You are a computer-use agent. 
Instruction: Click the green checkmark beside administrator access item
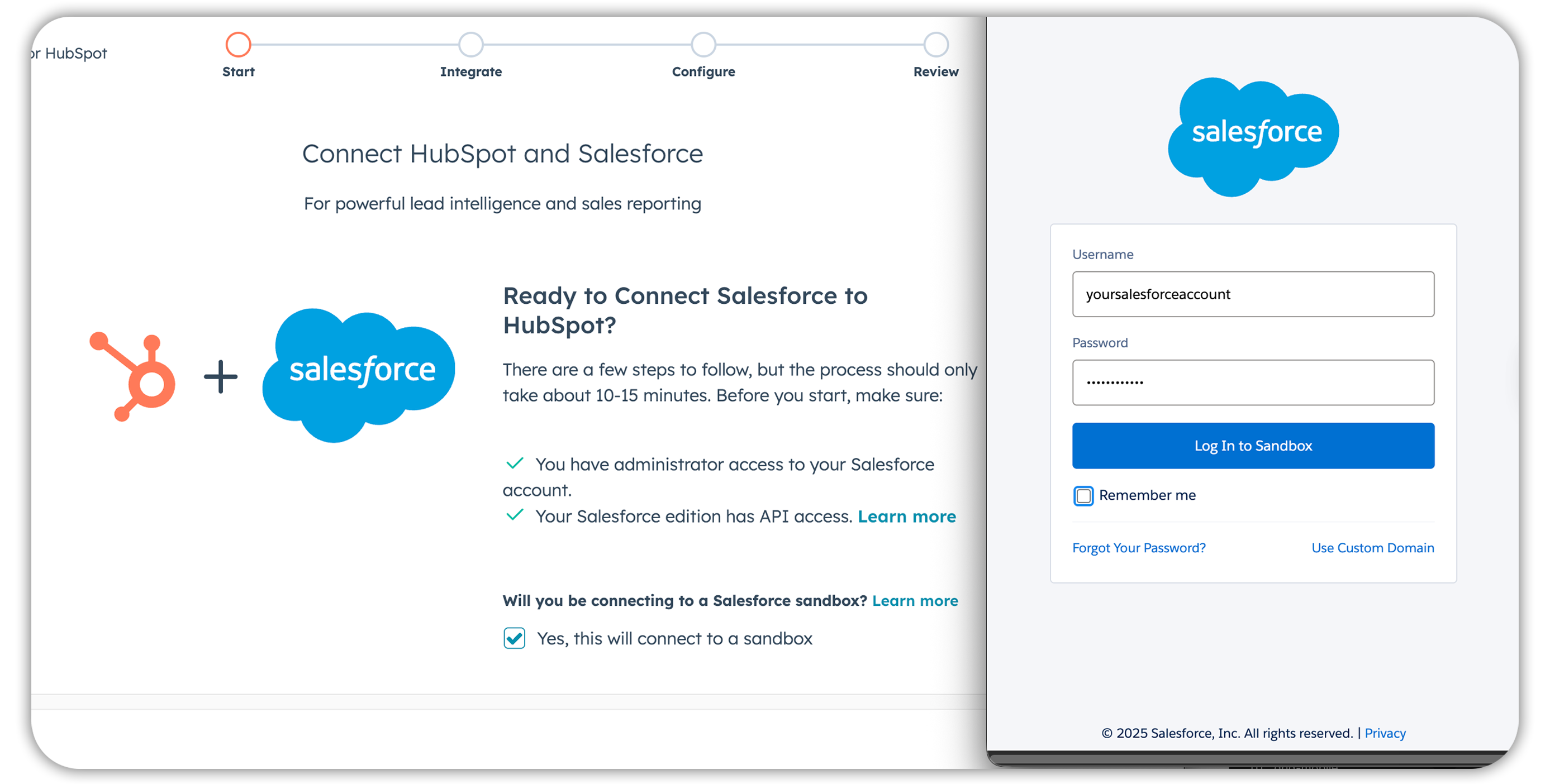tap(515, 463)
